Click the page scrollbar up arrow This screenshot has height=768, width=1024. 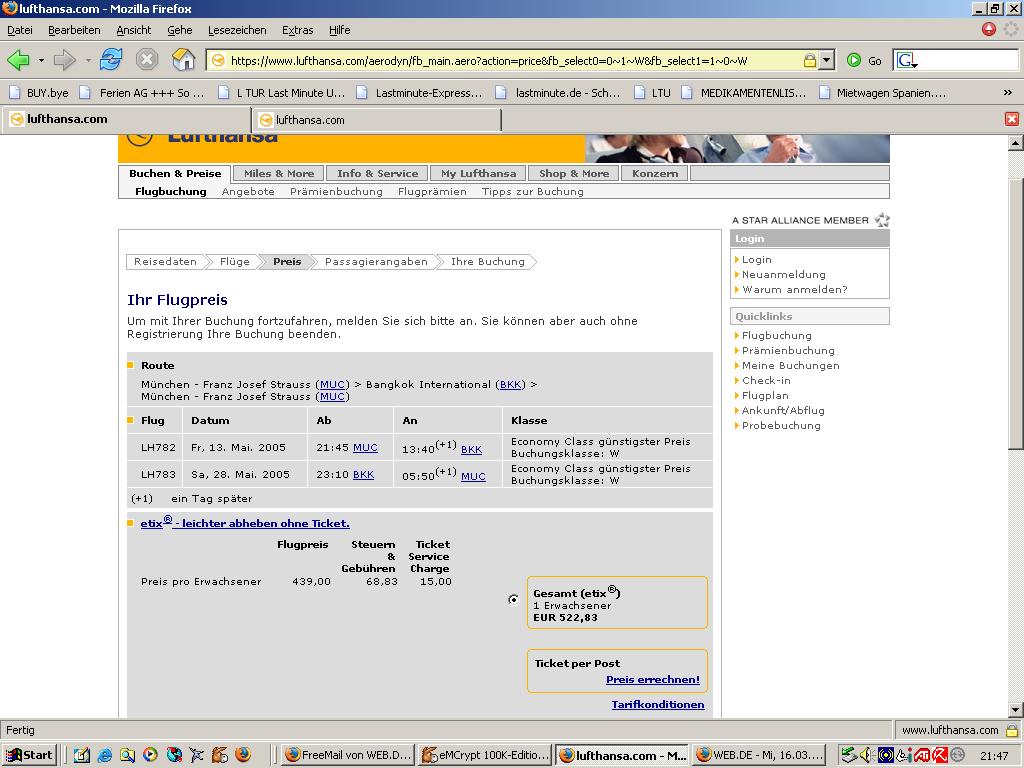click(1016, 143)
